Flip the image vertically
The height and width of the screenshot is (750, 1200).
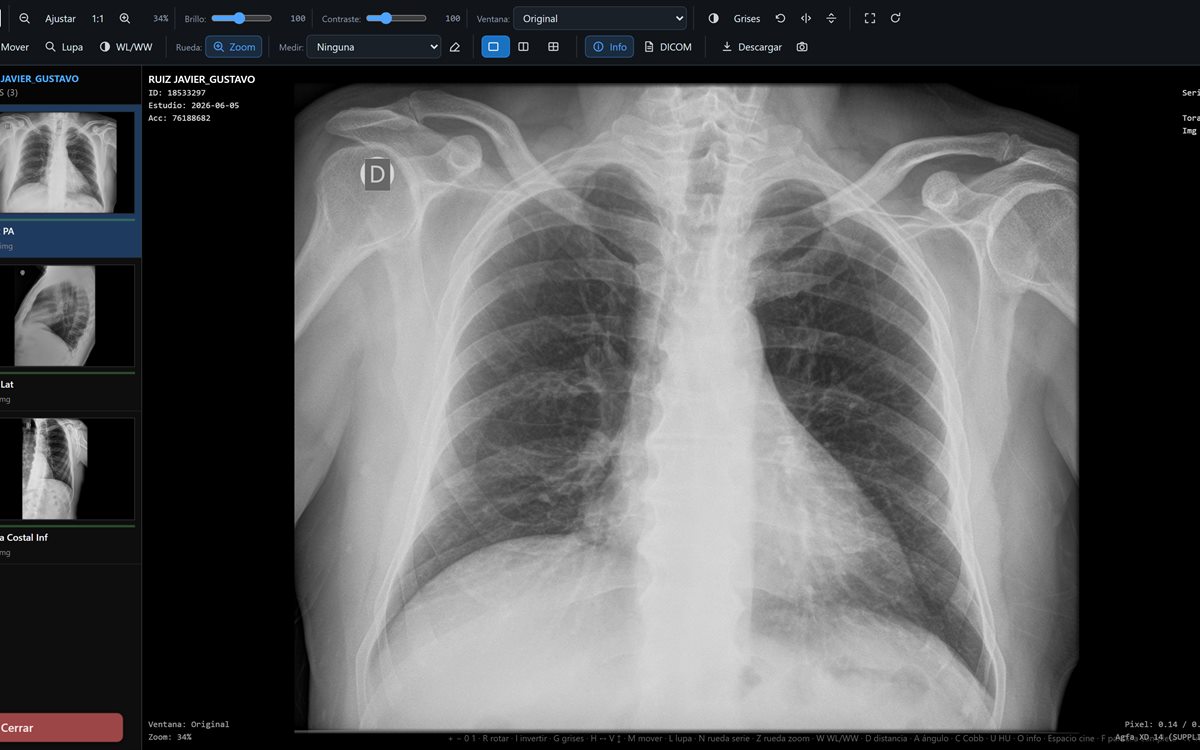831,18
